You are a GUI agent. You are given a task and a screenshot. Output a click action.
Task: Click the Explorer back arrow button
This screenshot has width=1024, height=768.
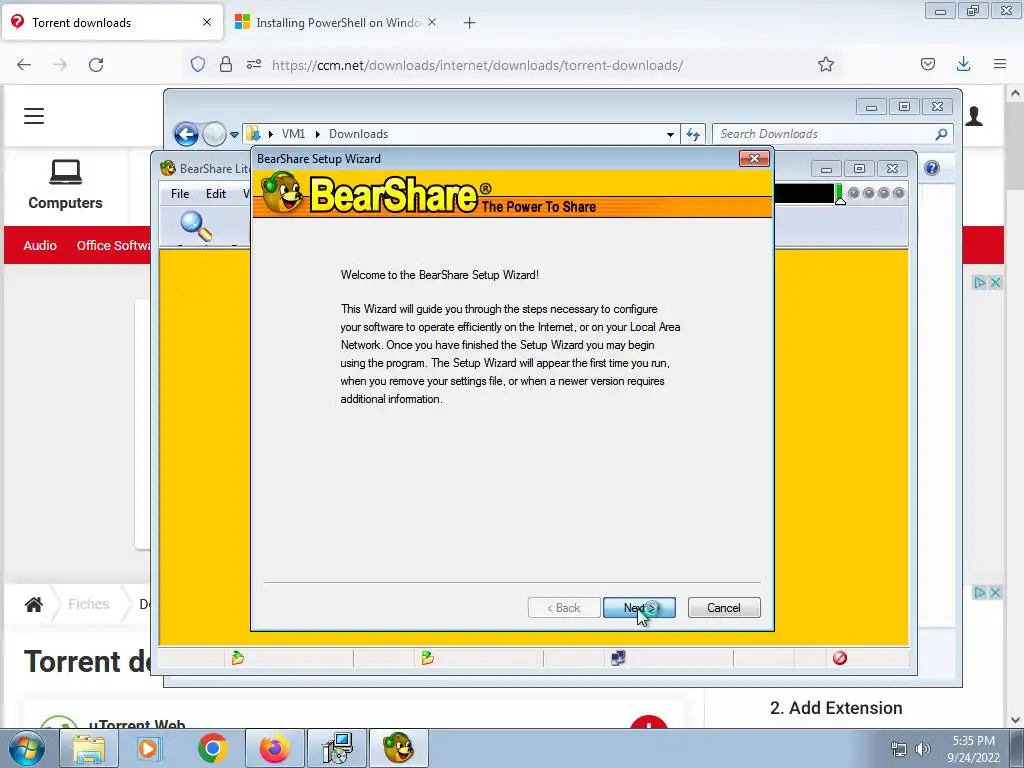tap(186, 135)
